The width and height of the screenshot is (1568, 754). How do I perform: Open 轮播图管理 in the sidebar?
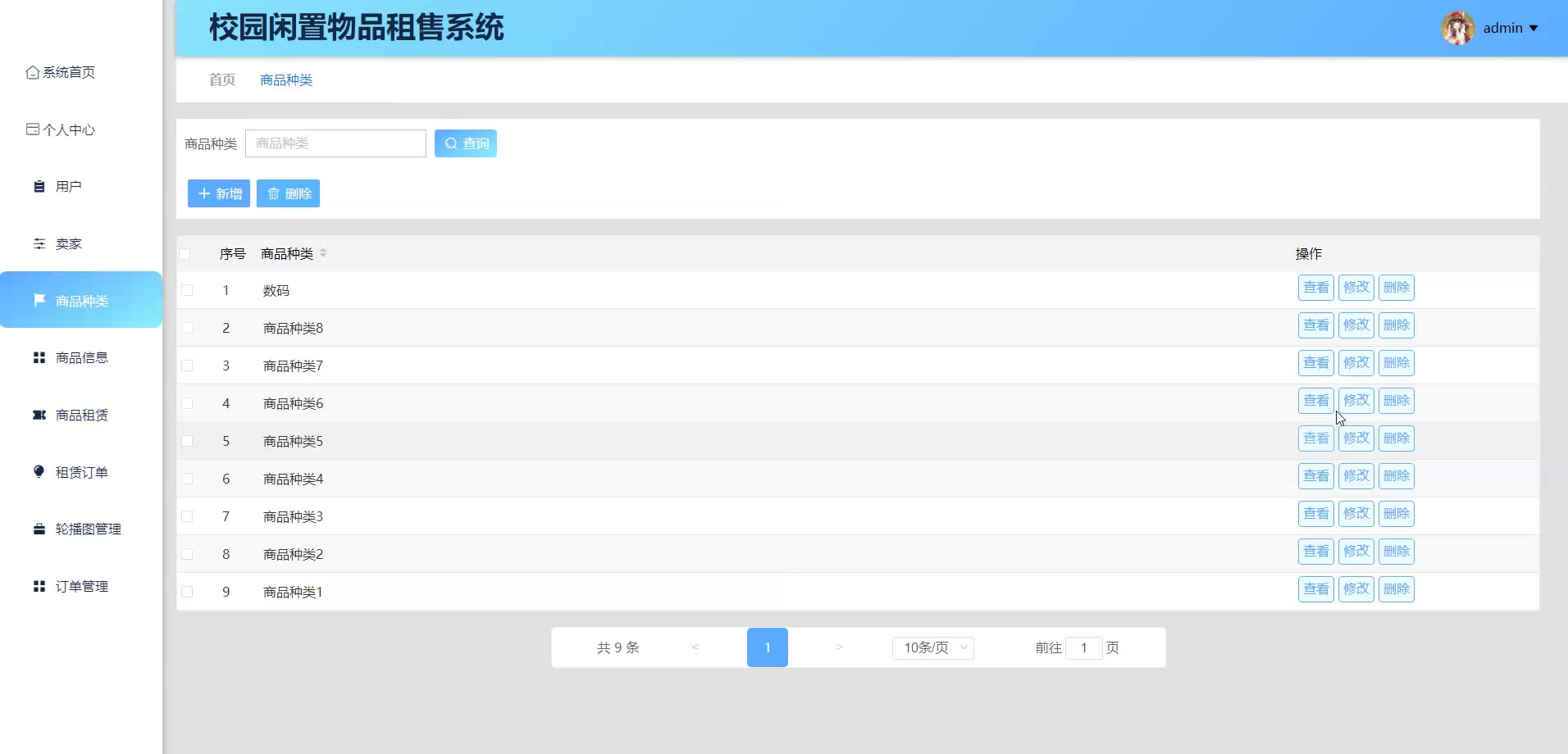pyautogui.click(x=81, y=529)
